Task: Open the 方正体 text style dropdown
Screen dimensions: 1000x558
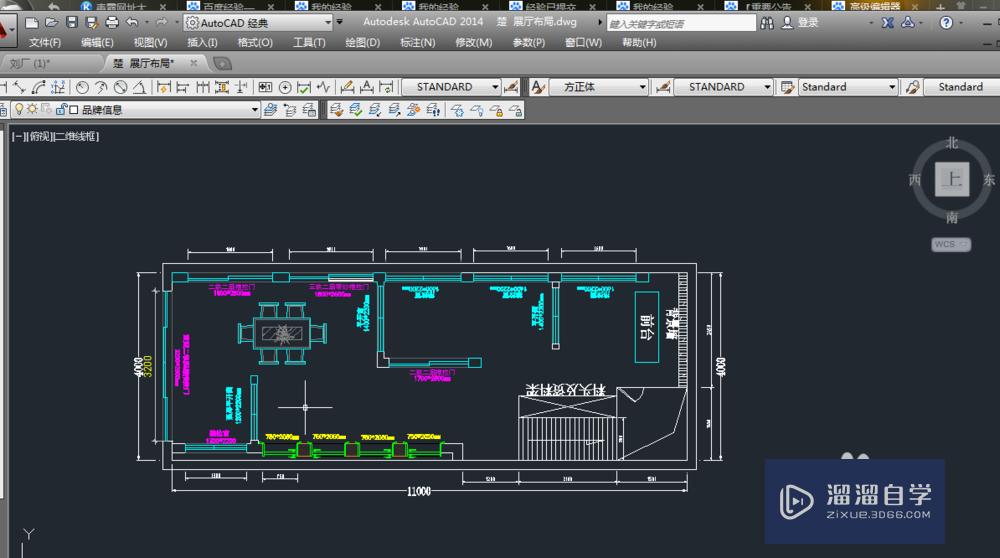Action: pyautogui.click(x=642, y=88)
